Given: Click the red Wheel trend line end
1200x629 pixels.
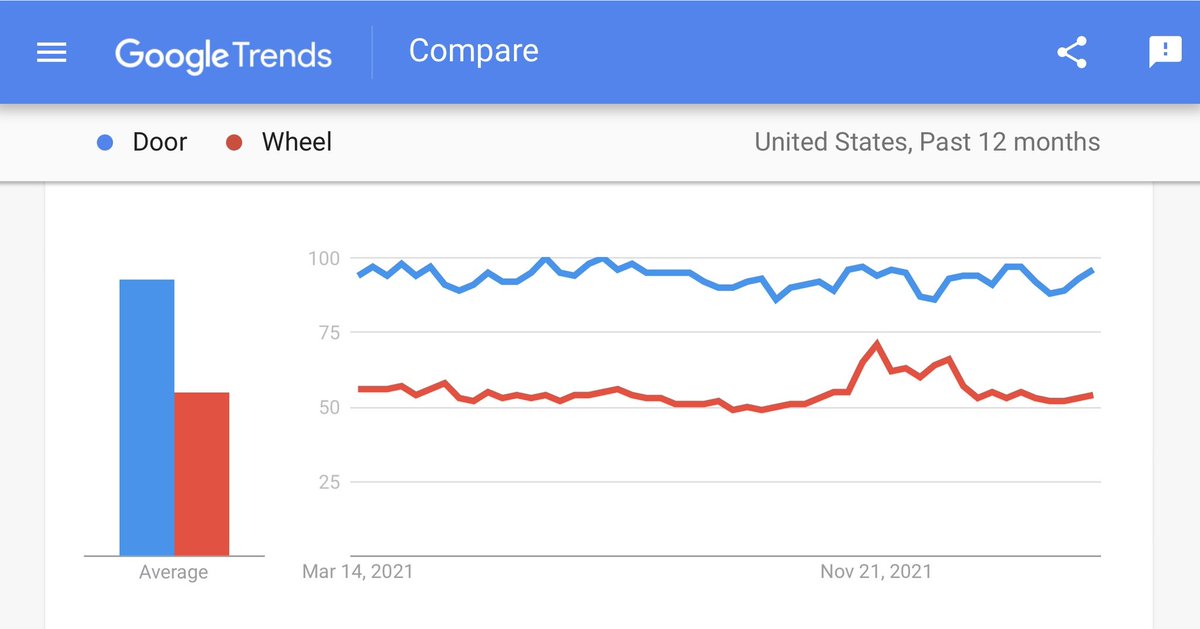Looking at the screenshot, I should click(x=1091, y=395).
